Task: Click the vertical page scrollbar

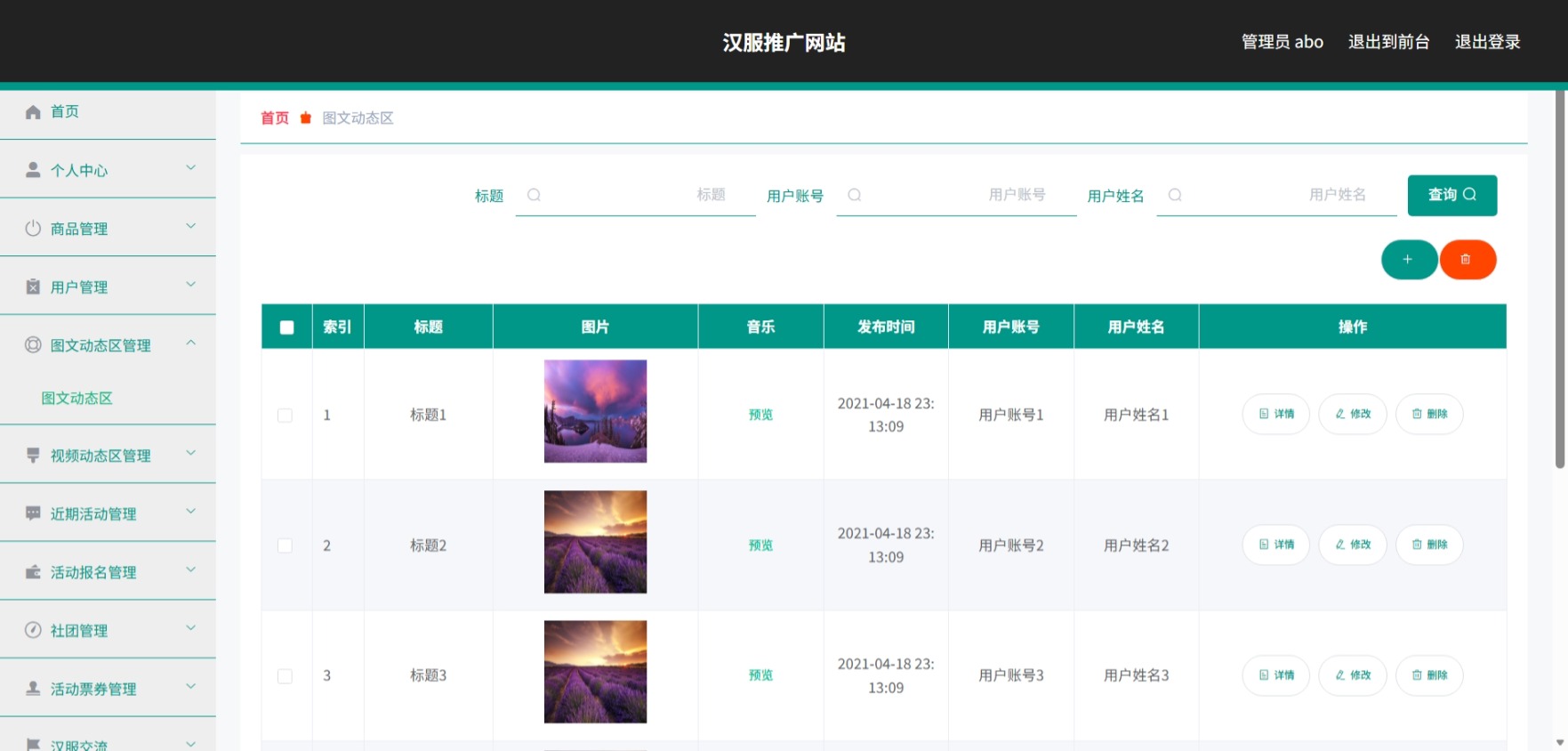Action: point(1560,279)
